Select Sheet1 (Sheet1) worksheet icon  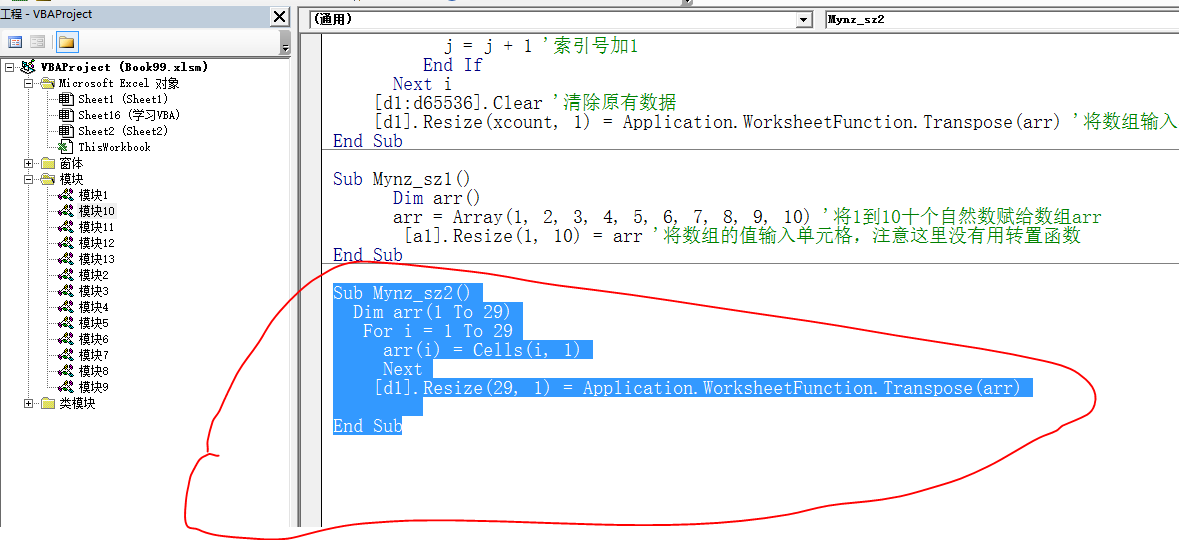point(66,99)
